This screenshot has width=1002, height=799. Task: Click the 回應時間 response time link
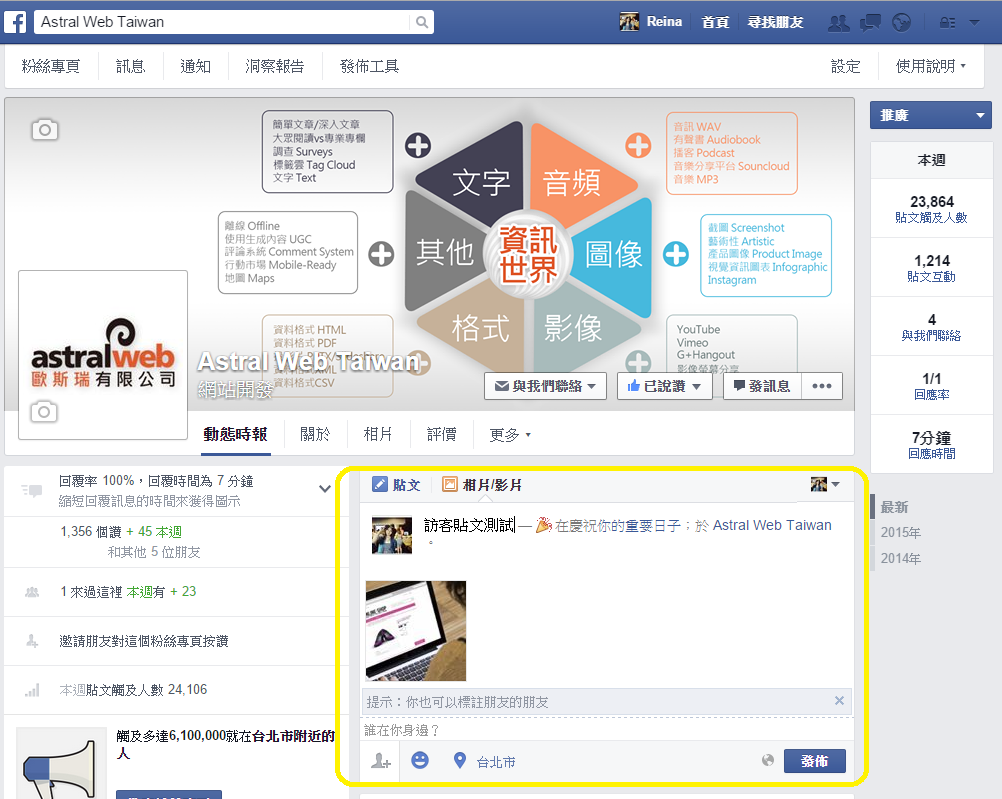coord(931,454)
